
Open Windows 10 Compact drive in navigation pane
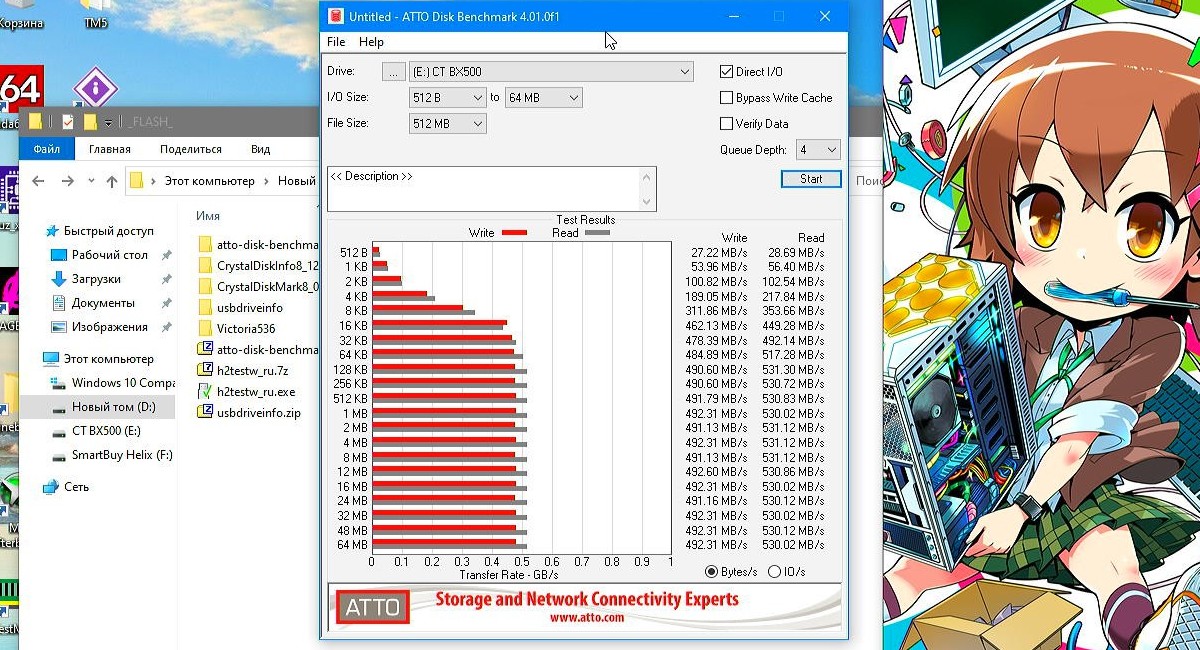point(123,383)
